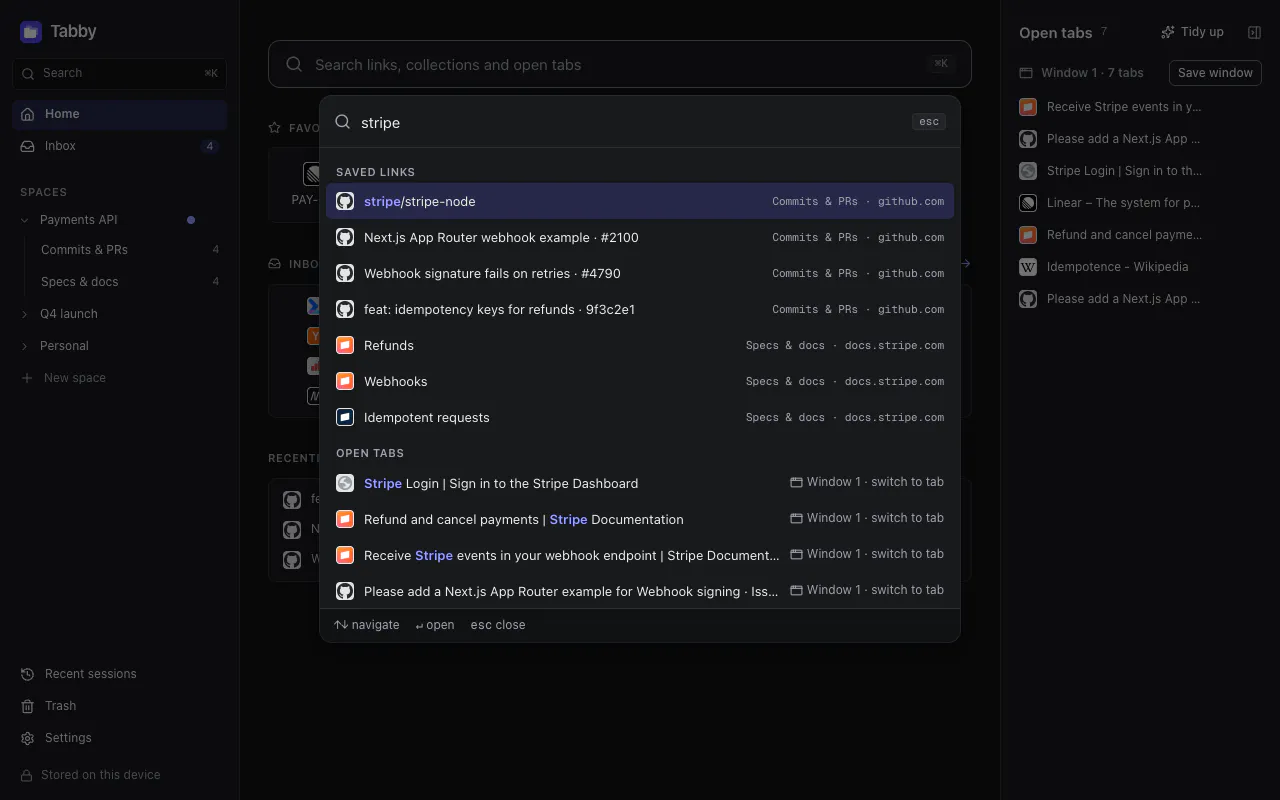Open Settings via the gear icon
Screen dimensions: 1280x800
[28, 738]
